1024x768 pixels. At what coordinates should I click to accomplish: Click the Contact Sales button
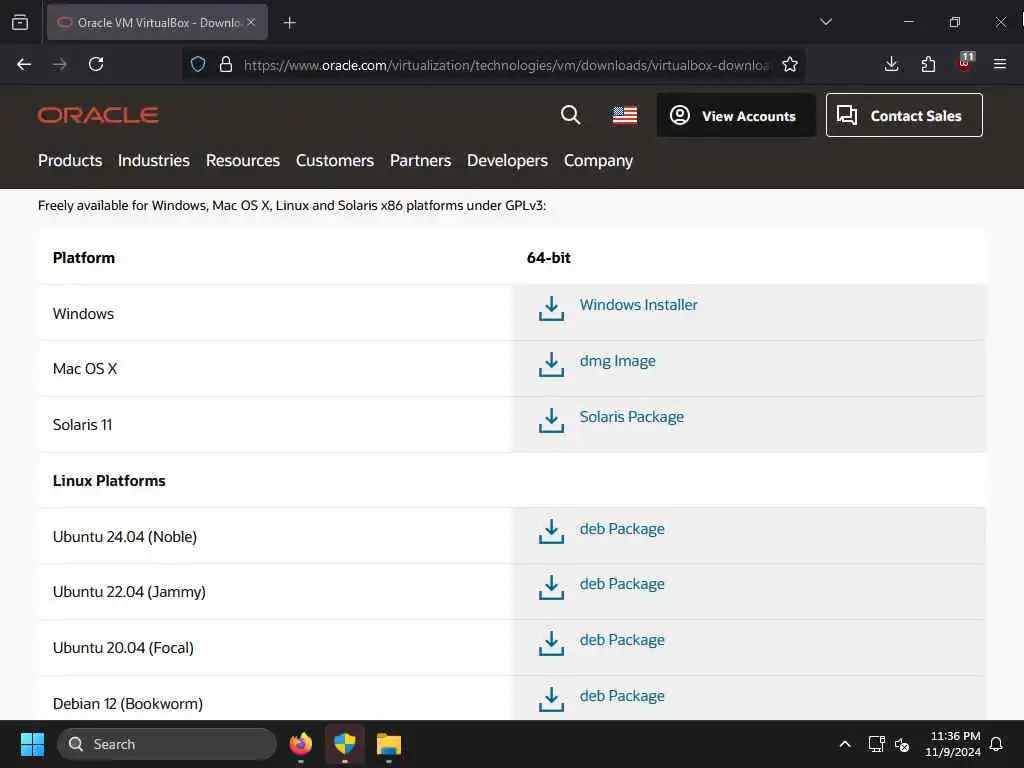pos(904,116)
